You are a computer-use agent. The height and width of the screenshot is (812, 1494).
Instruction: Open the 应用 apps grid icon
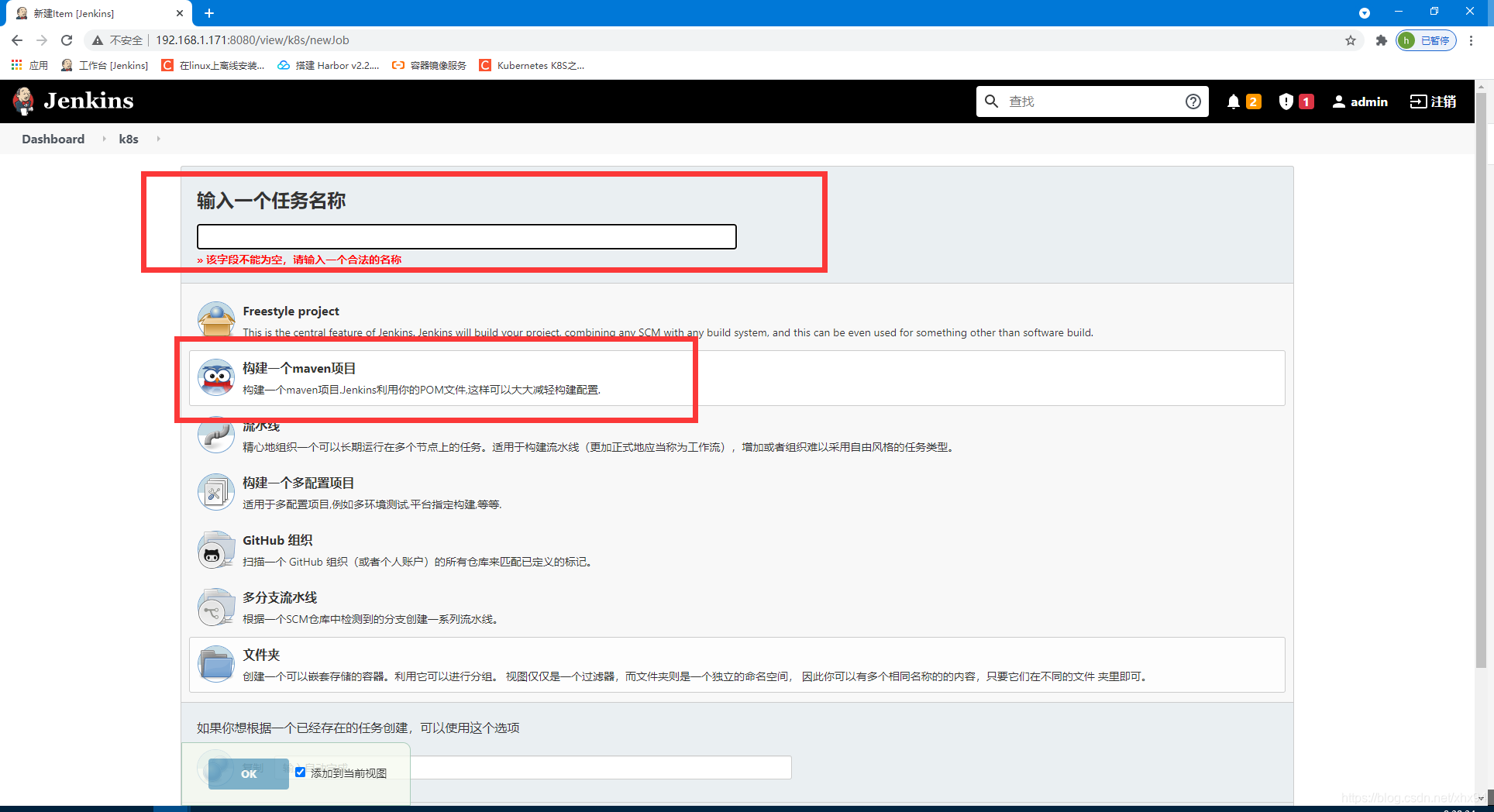(x=16, y=65)
